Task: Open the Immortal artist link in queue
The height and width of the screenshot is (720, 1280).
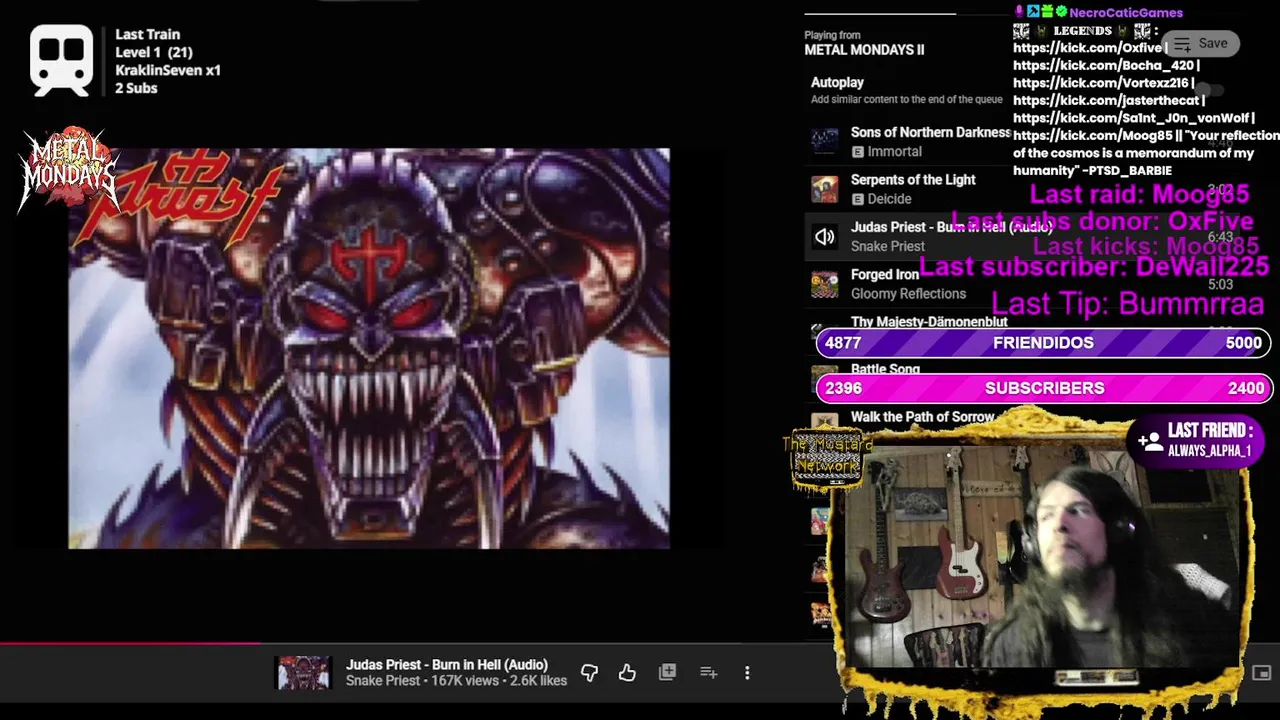Action: [x=894, y=152]
